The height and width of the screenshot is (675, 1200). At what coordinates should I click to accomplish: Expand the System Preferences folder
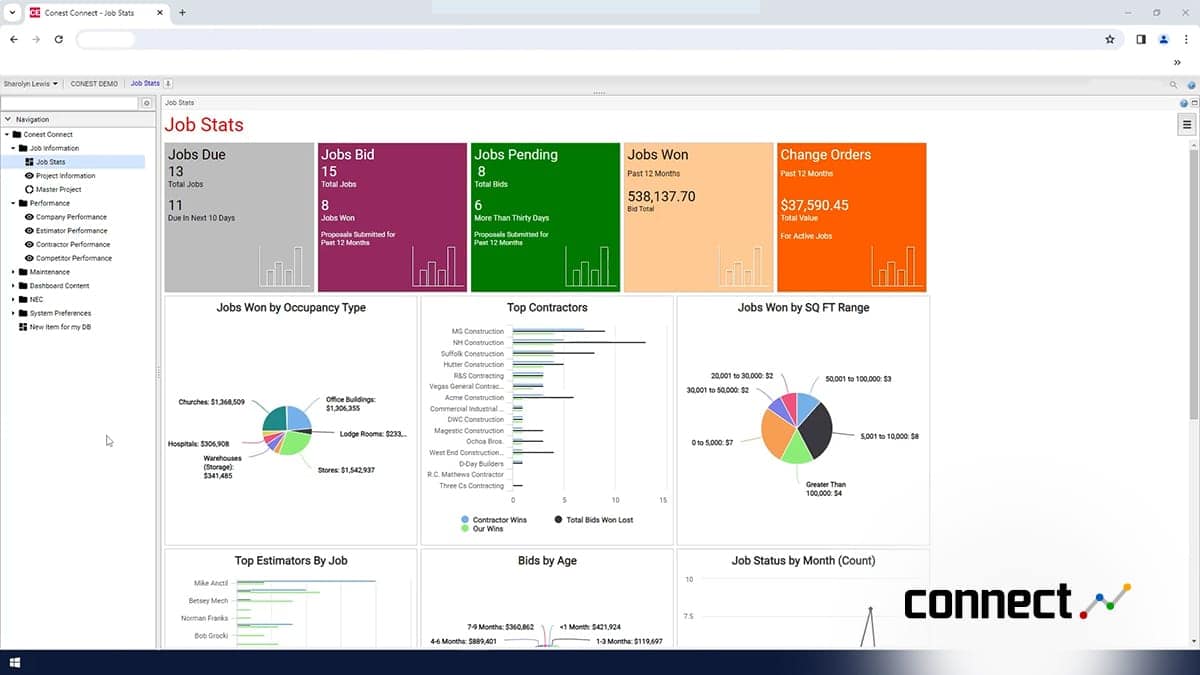(x=14, y=313)
